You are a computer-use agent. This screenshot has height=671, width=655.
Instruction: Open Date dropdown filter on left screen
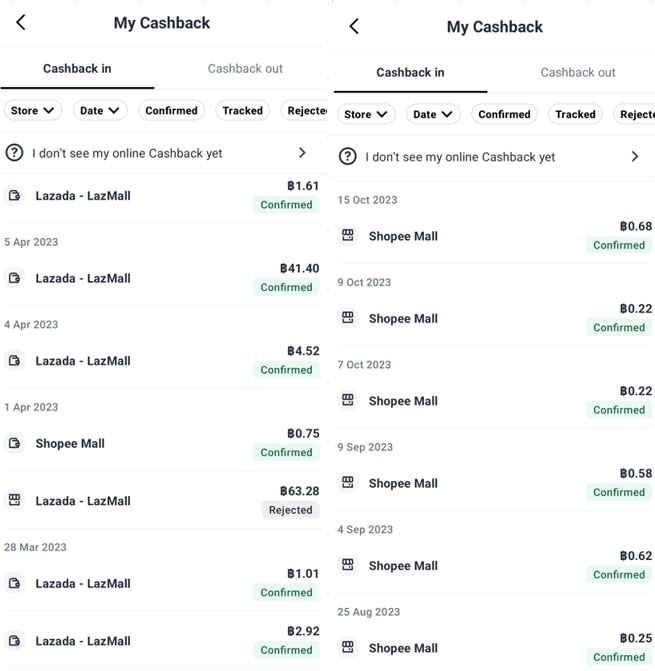coord(100,110)
